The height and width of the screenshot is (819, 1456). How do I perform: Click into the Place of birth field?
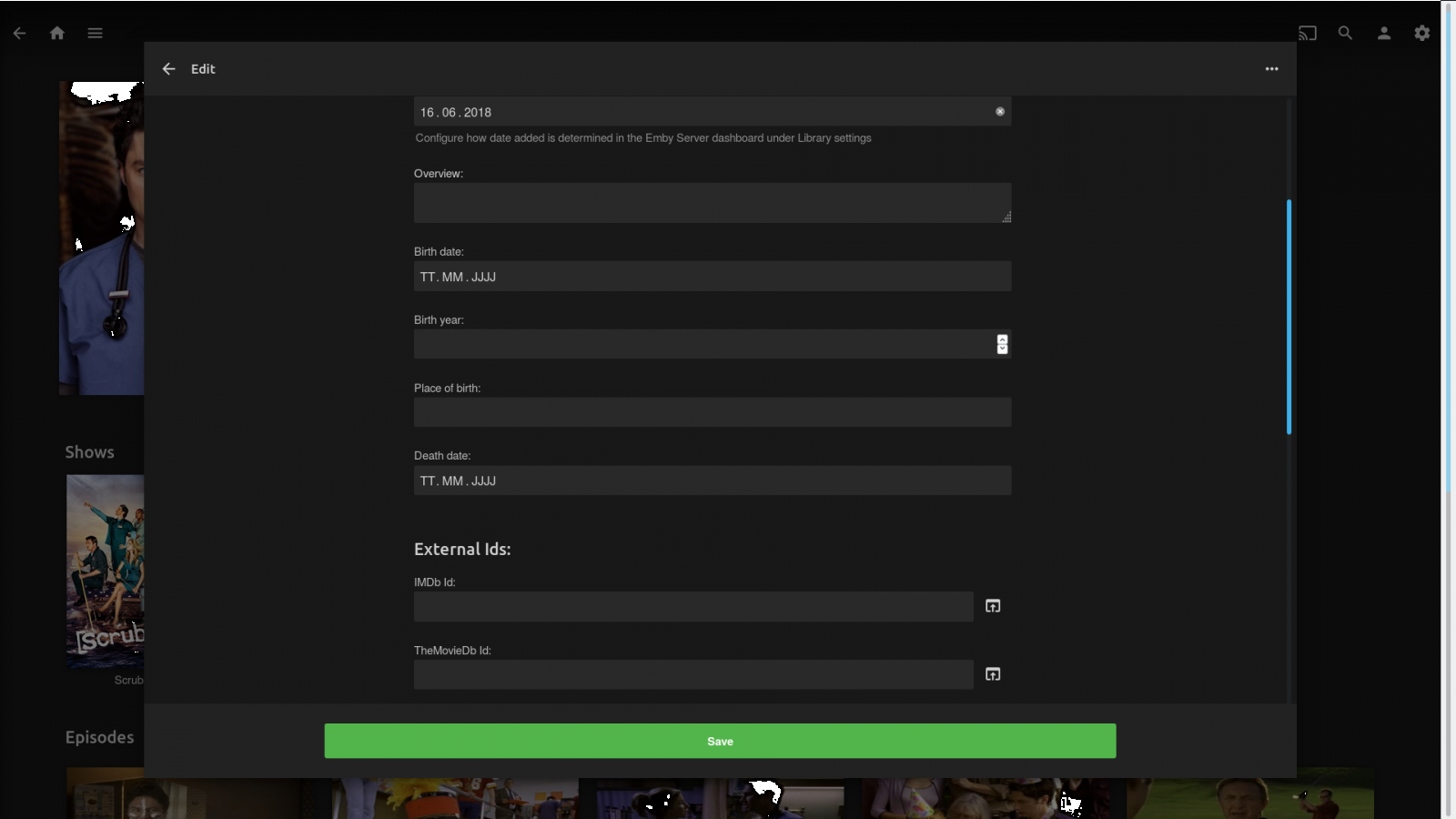[x=713, y=411]
